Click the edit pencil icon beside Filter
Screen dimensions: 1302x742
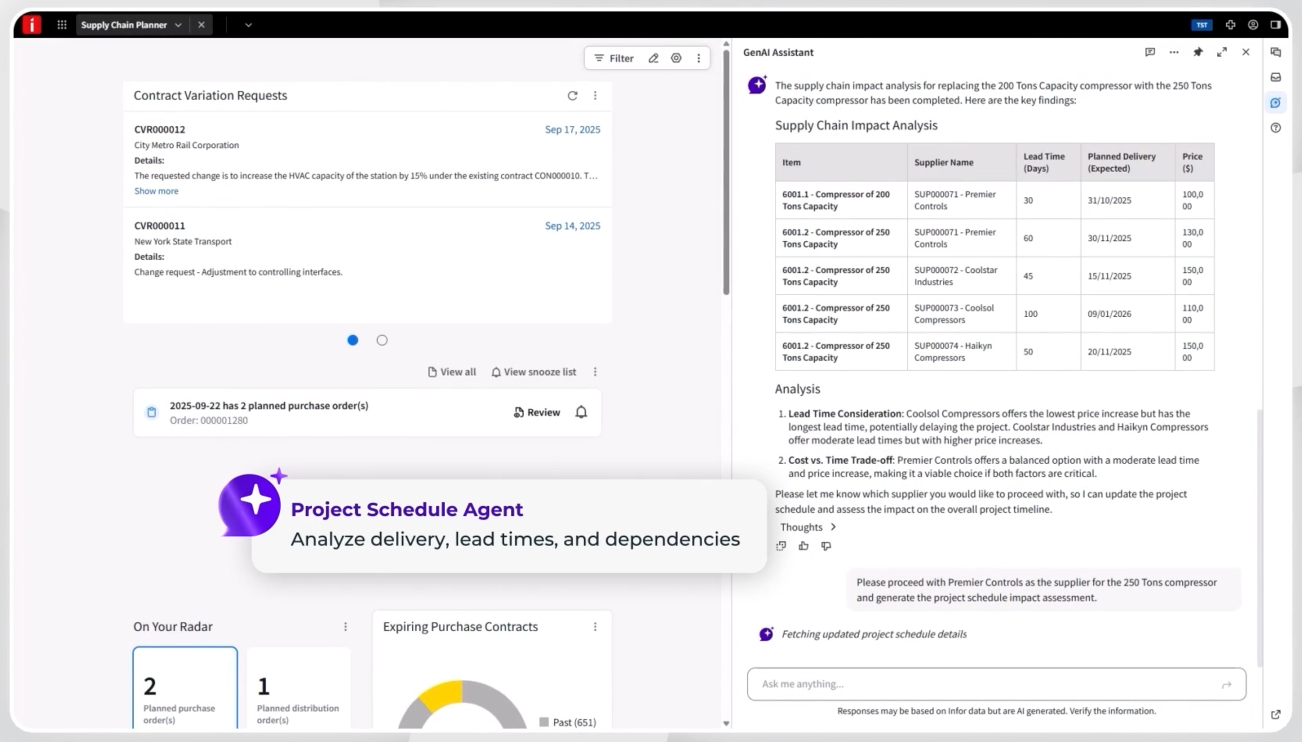click(653, 58)
